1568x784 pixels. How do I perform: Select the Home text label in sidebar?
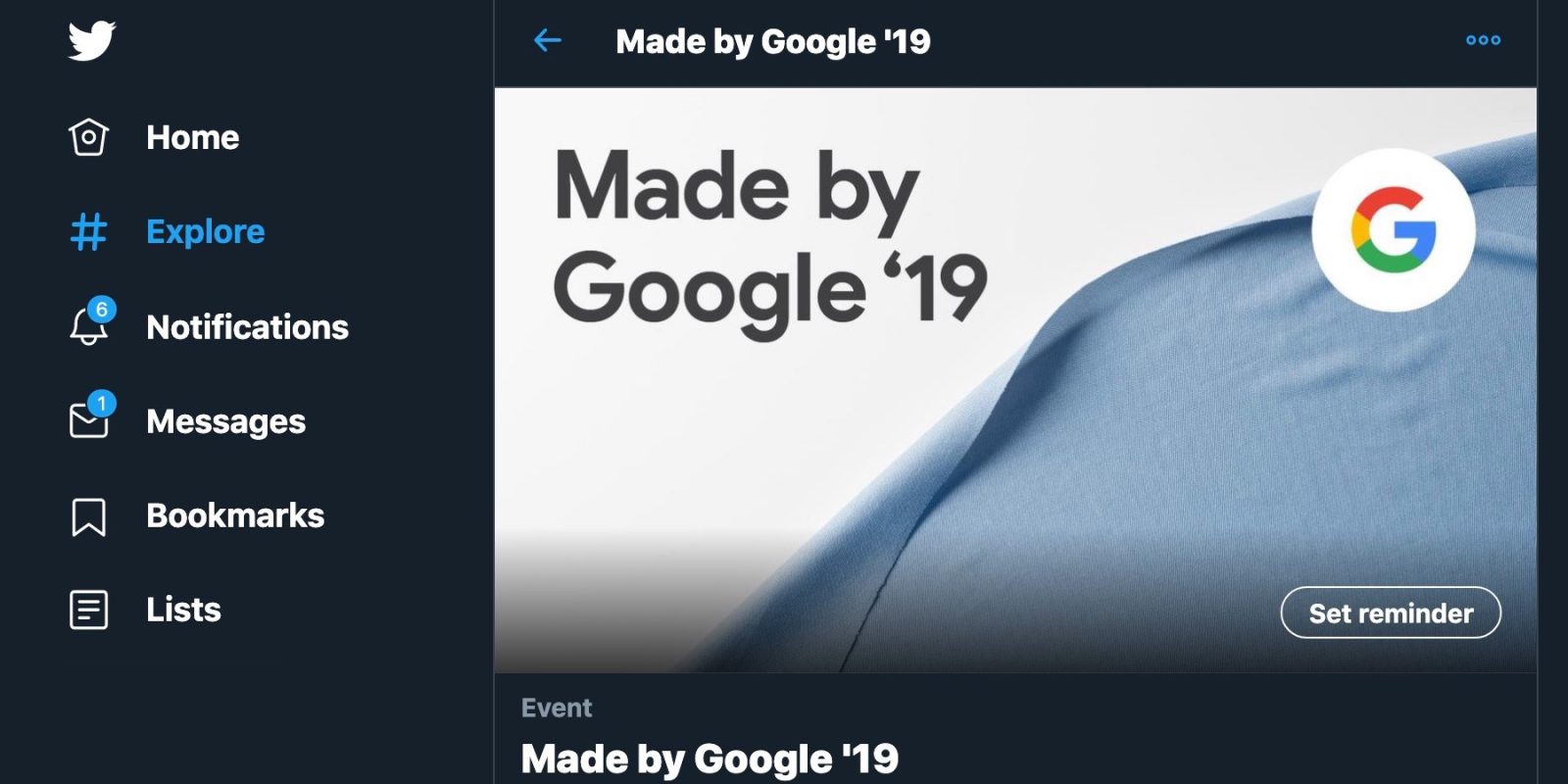192,137
